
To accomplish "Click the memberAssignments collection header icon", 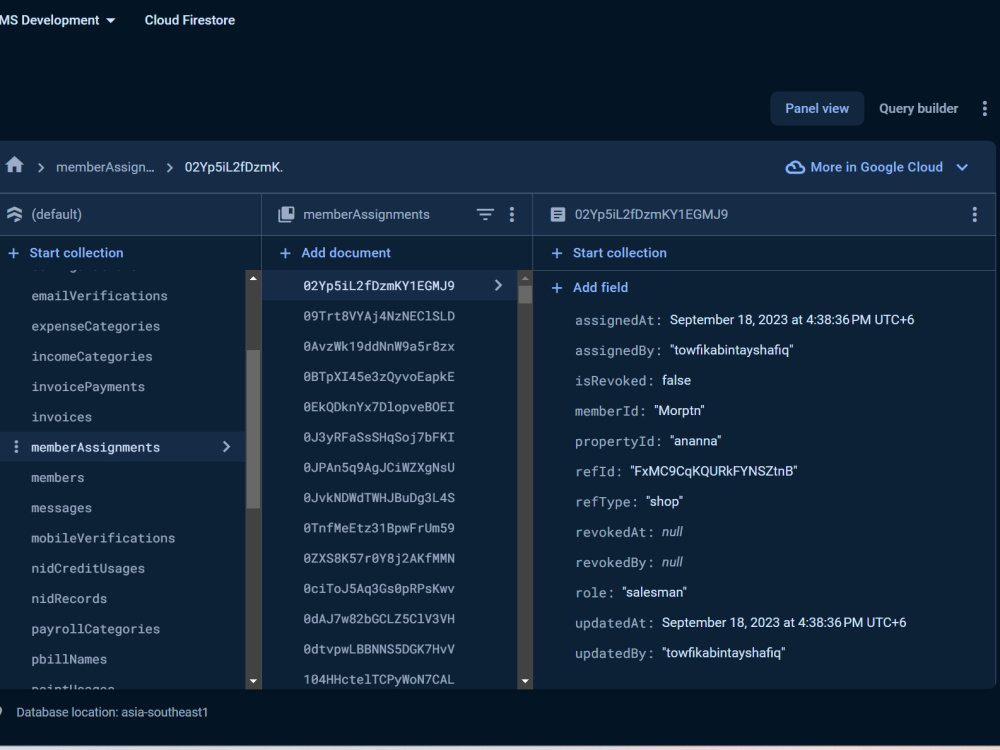I will tap(286, 214).
